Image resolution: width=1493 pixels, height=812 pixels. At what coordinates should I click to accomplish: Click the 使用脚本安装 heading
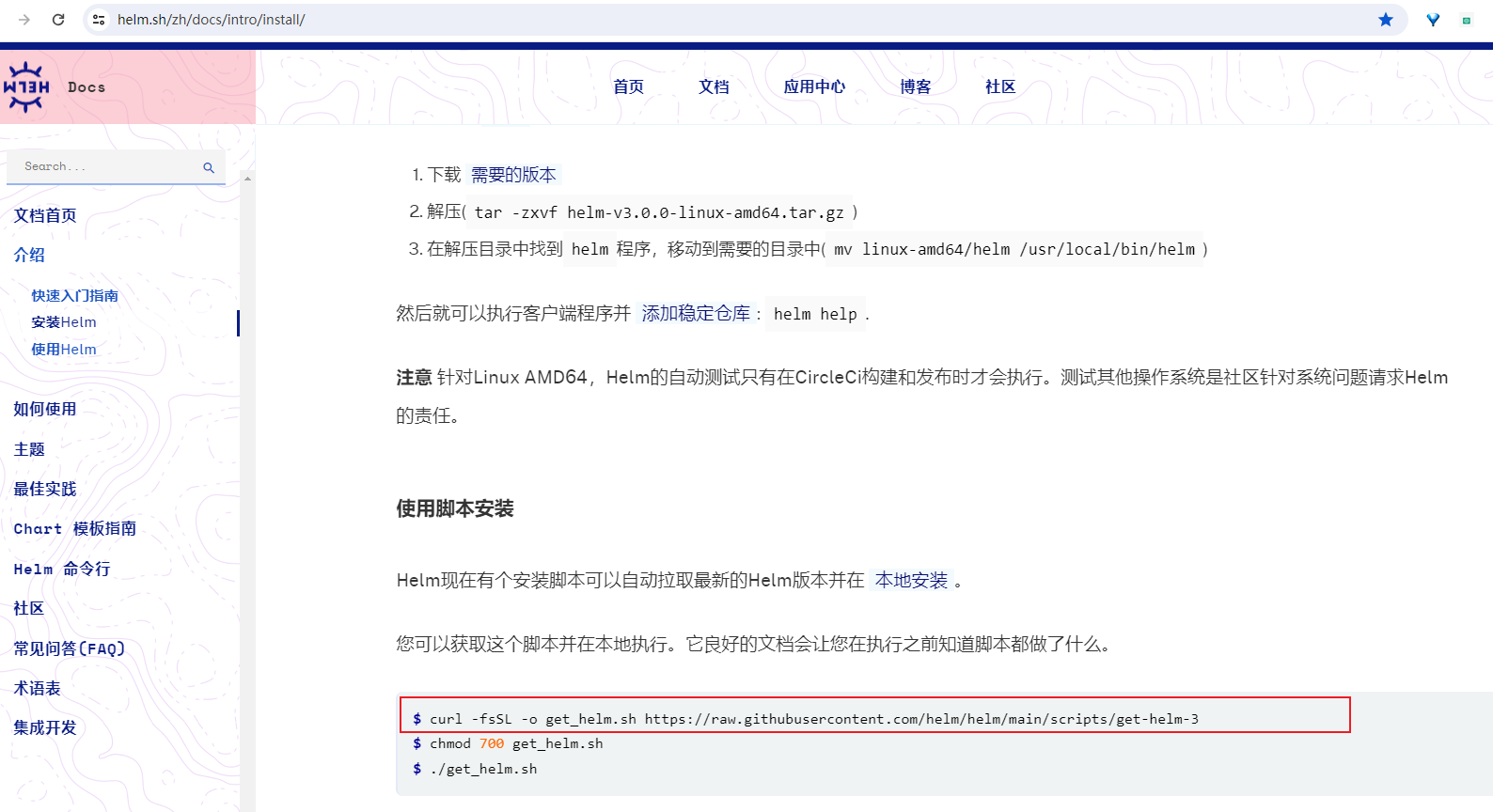pyautogui.click(x=455, y=508)
